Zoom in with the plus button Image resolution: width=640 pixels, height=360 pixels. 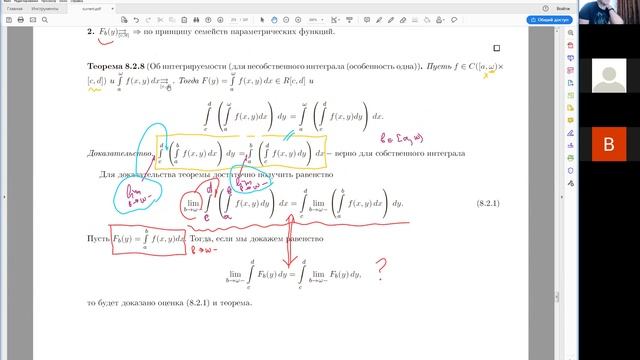pos(298,20)
